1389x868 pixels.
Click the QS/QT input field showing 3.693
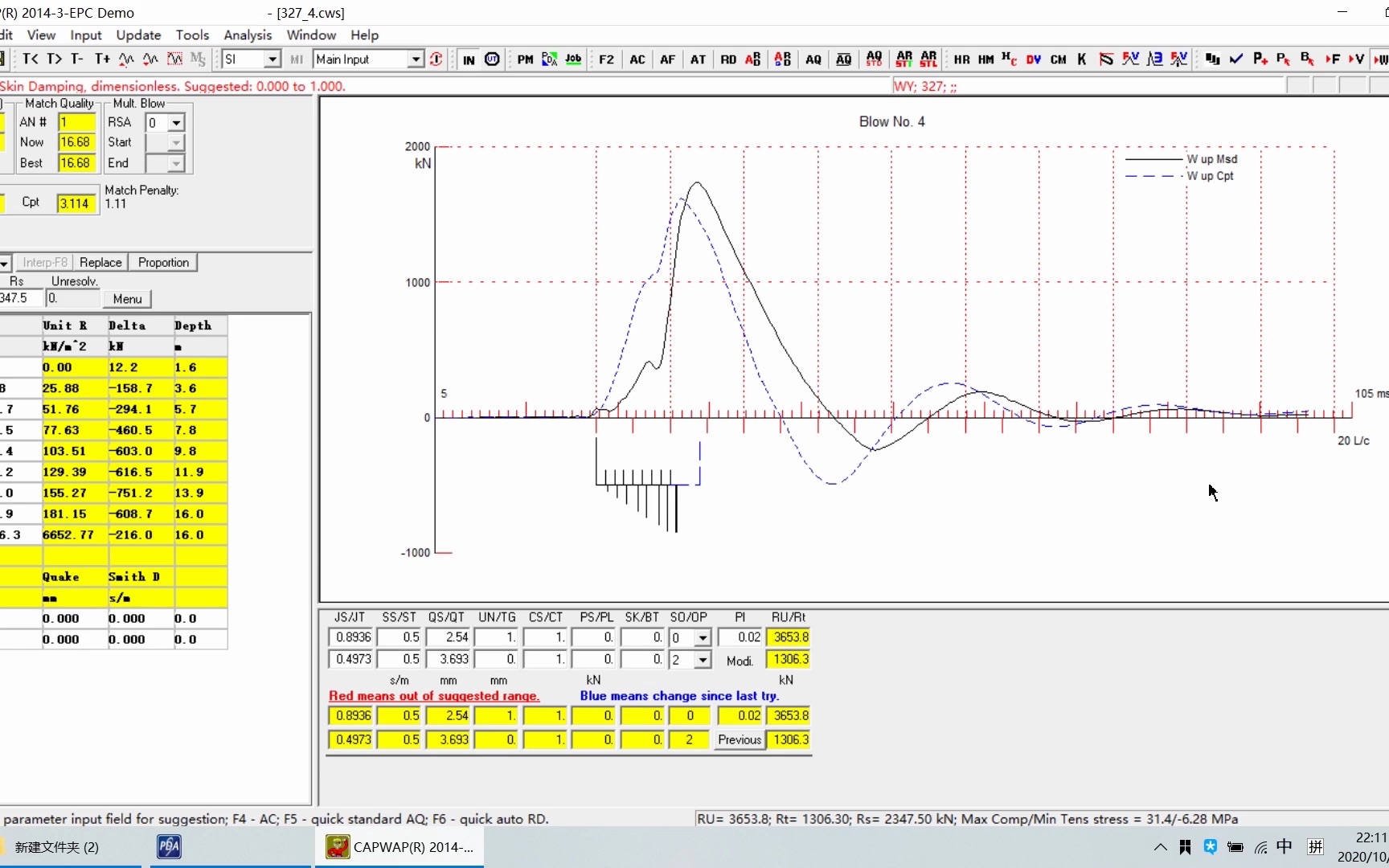[x=449, y=659]
